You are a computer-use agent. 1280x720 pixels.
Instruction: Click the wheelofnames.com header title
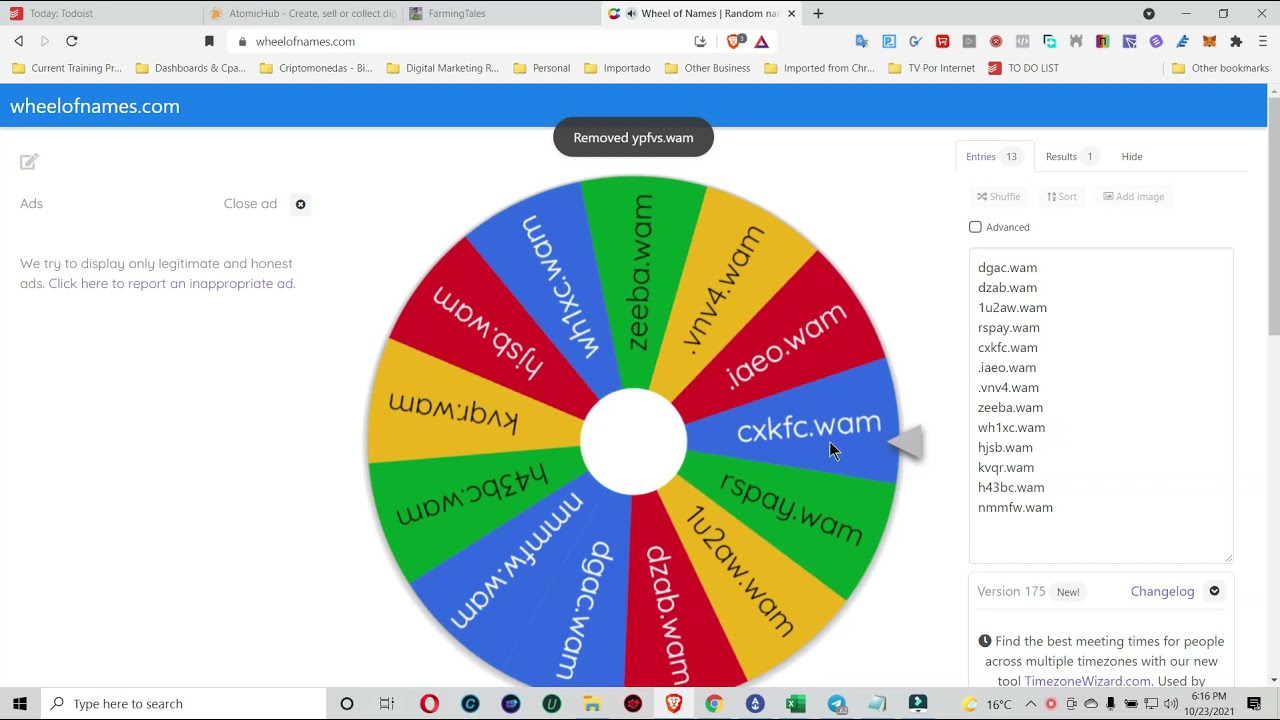95,106
